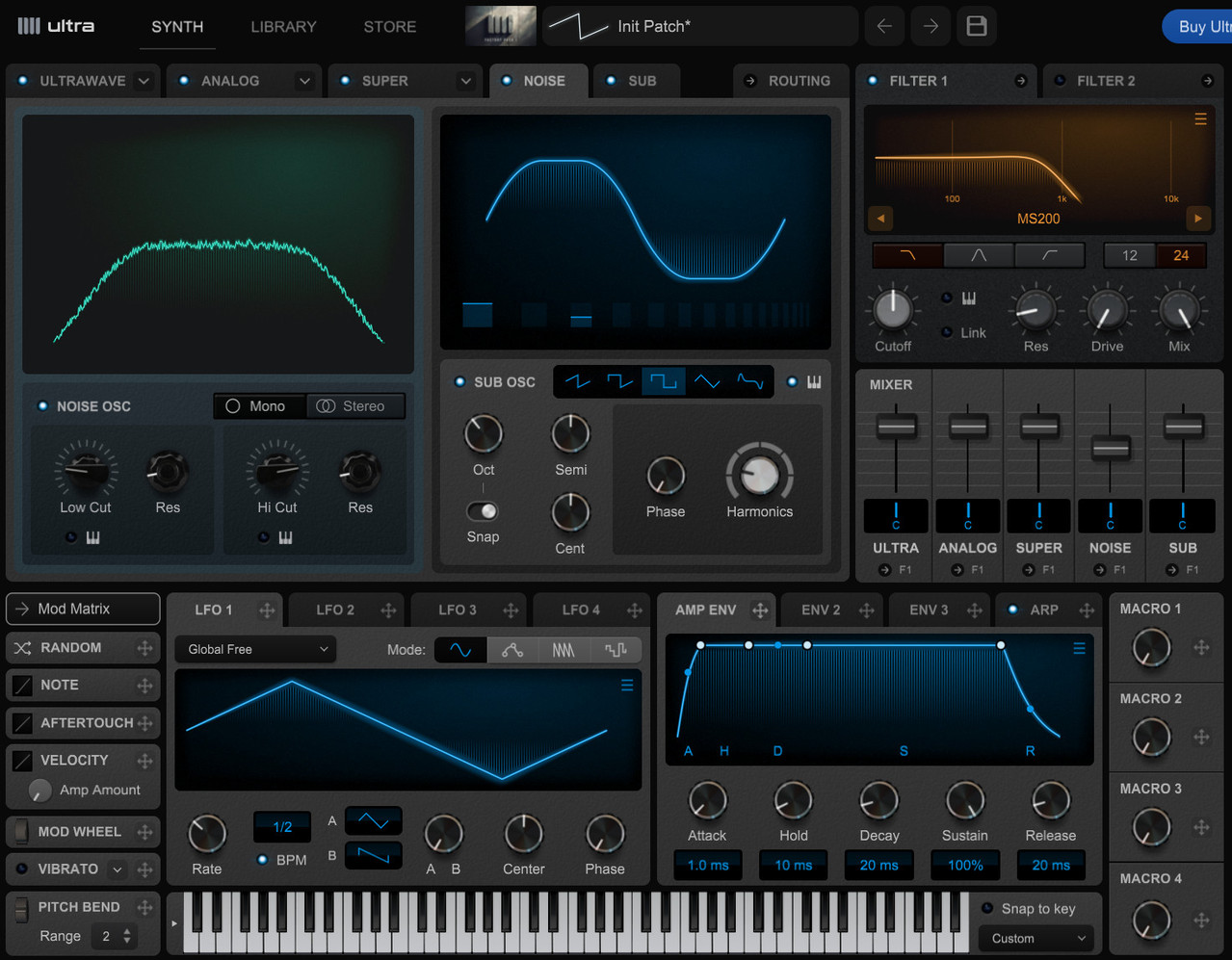Open the LFO 1/2 rate value selector

(x=282, y=826)
